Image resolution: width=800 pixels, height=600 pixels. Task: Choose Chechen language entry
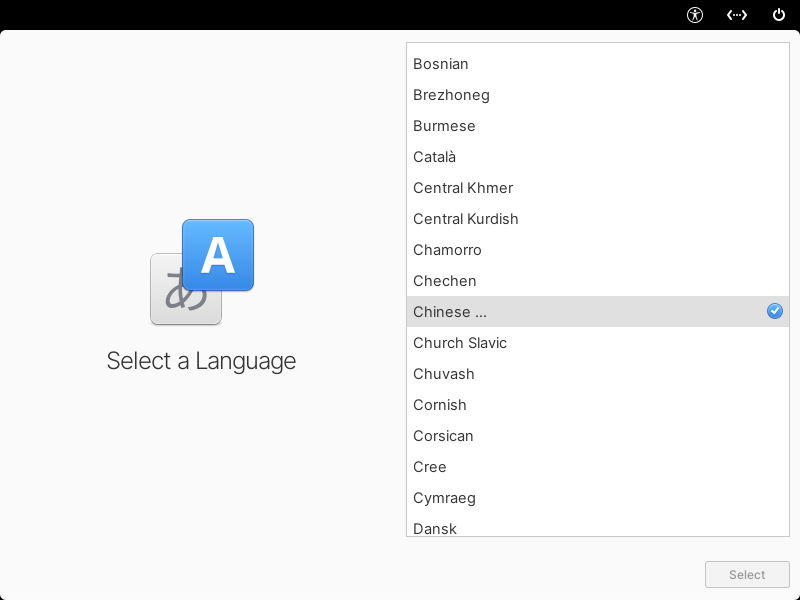(597, 281)
